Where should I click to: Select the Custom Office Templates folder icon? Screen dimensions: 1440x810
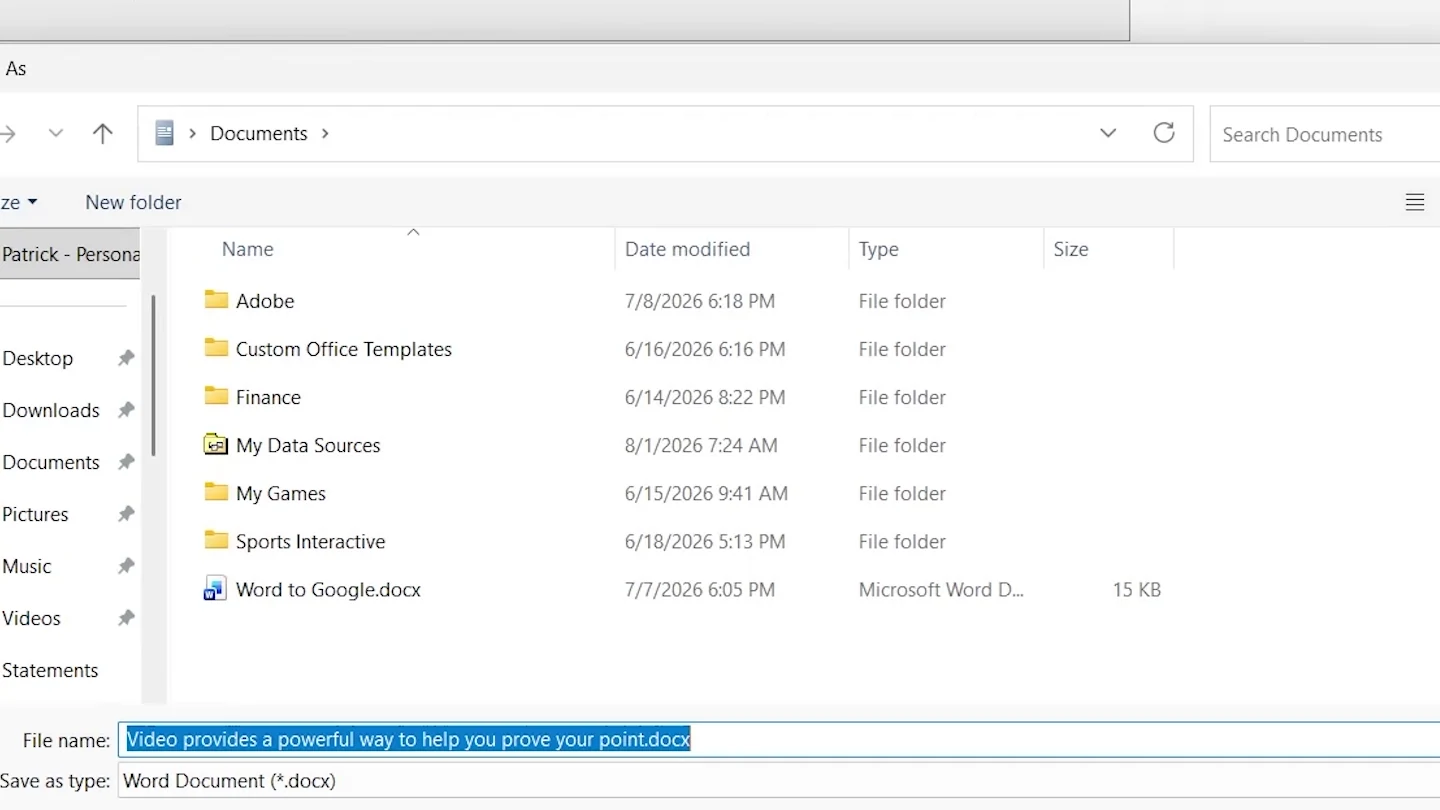tap(216, 348)
